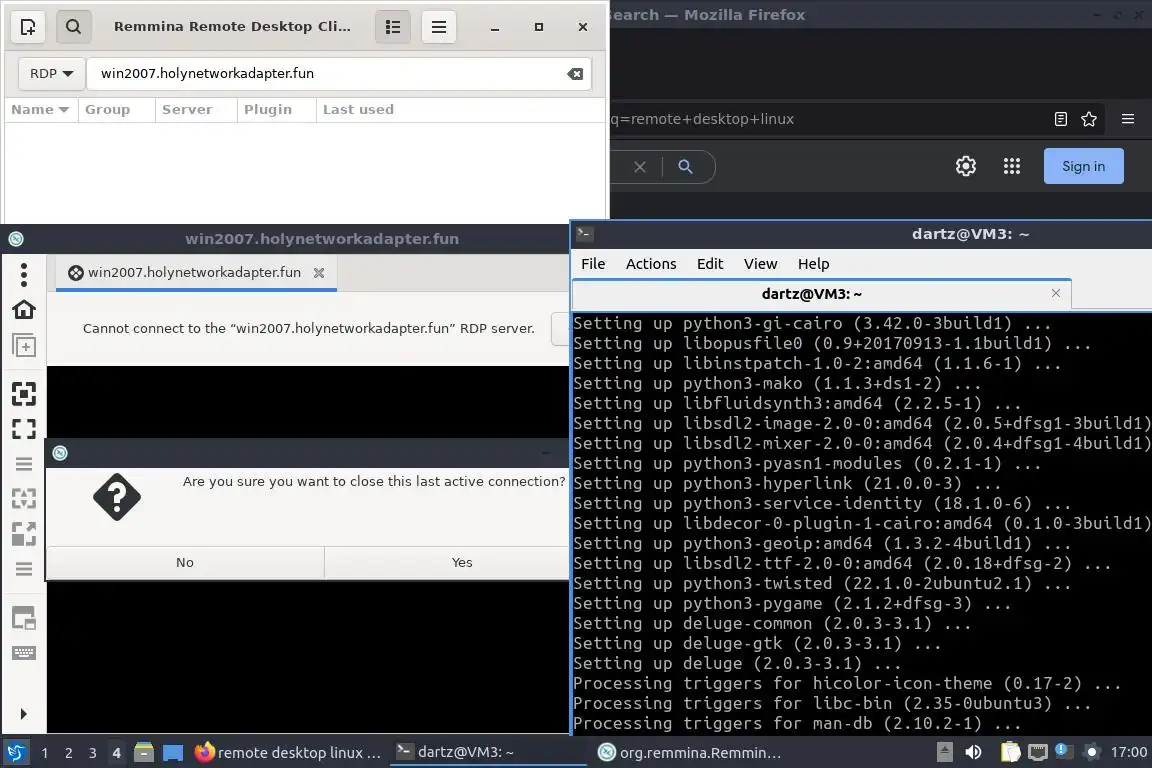Open Google settings gear icon

965,166
